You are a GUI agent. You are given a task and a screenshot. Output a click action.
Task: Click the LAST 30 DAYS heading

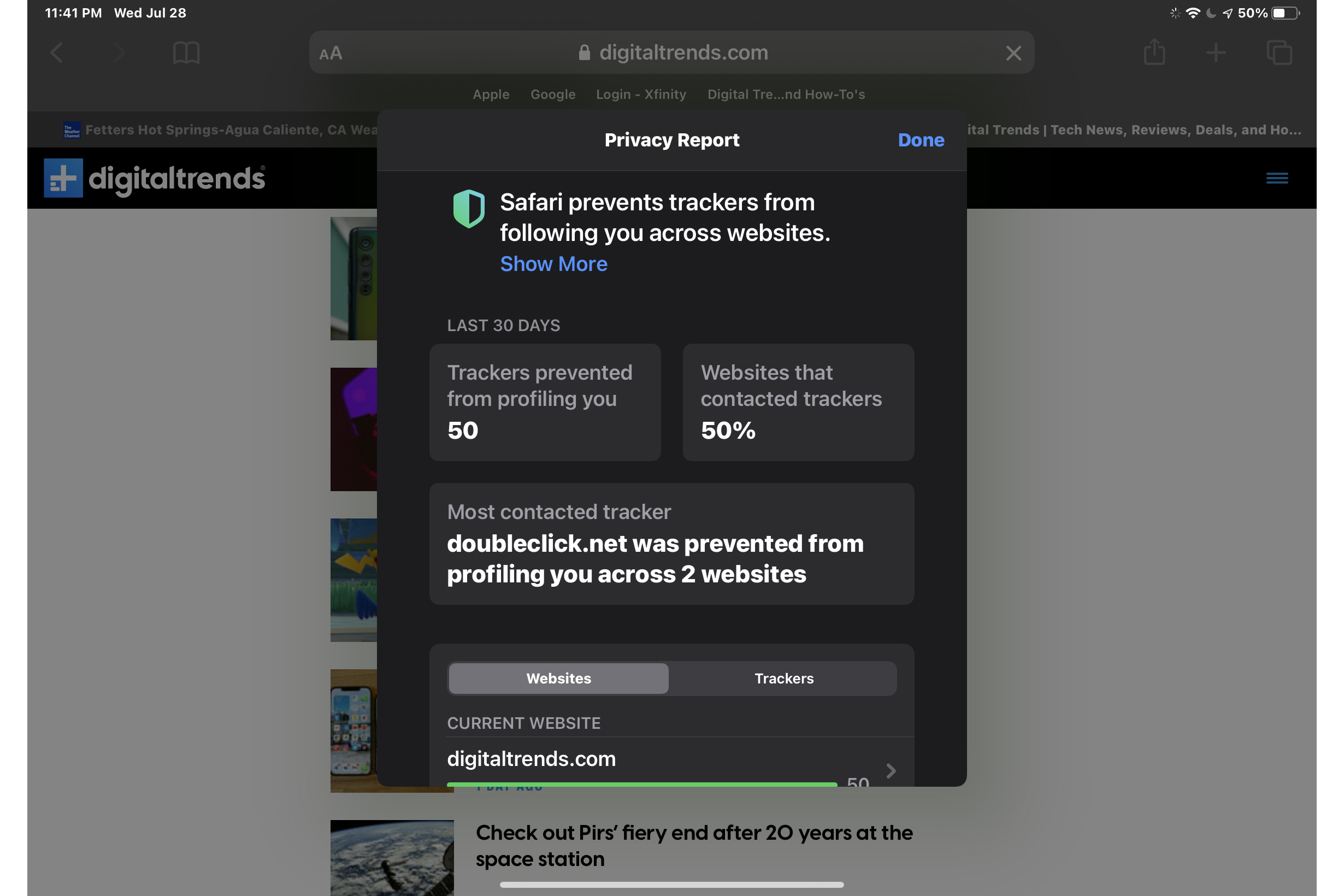(503, 325)
